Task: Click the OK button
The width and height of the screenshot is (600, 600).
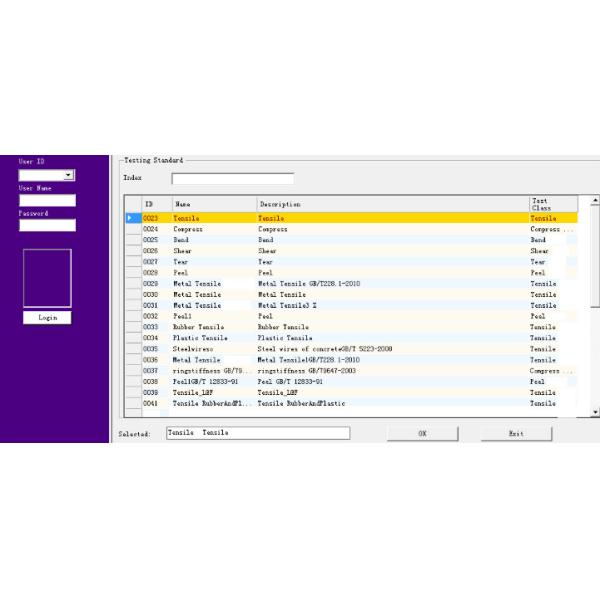Action: [x=422, y=433]
